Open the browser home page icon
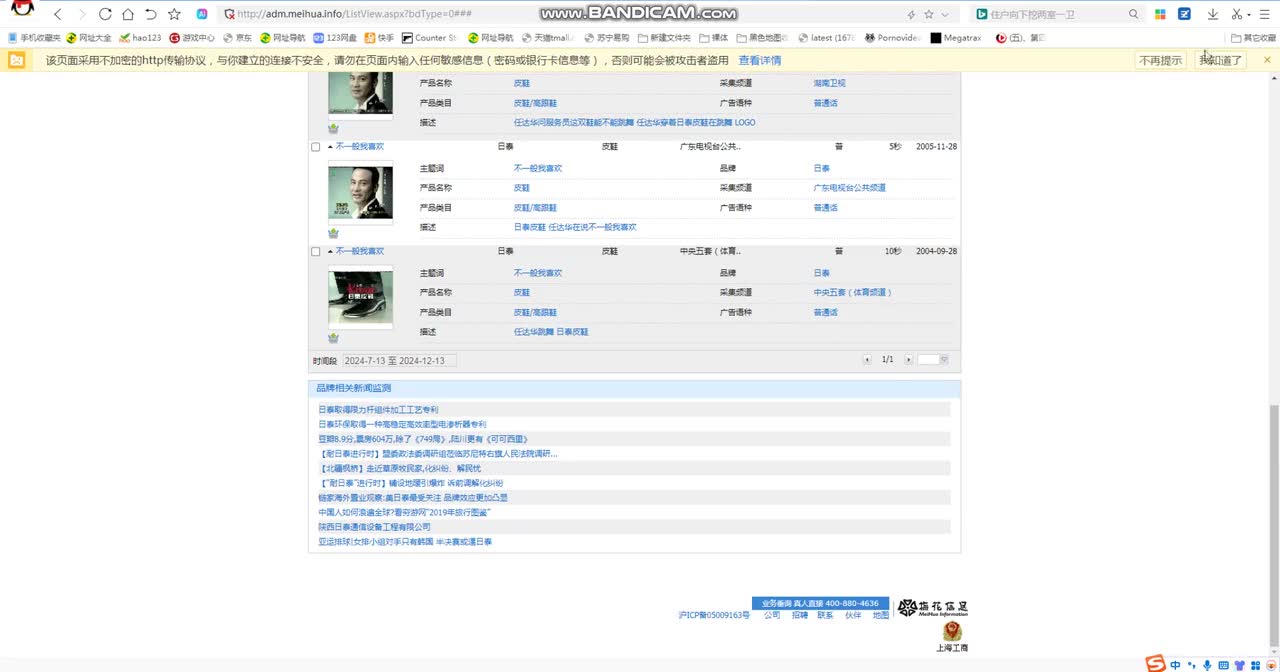1280x672 pixels. [128, 14]
